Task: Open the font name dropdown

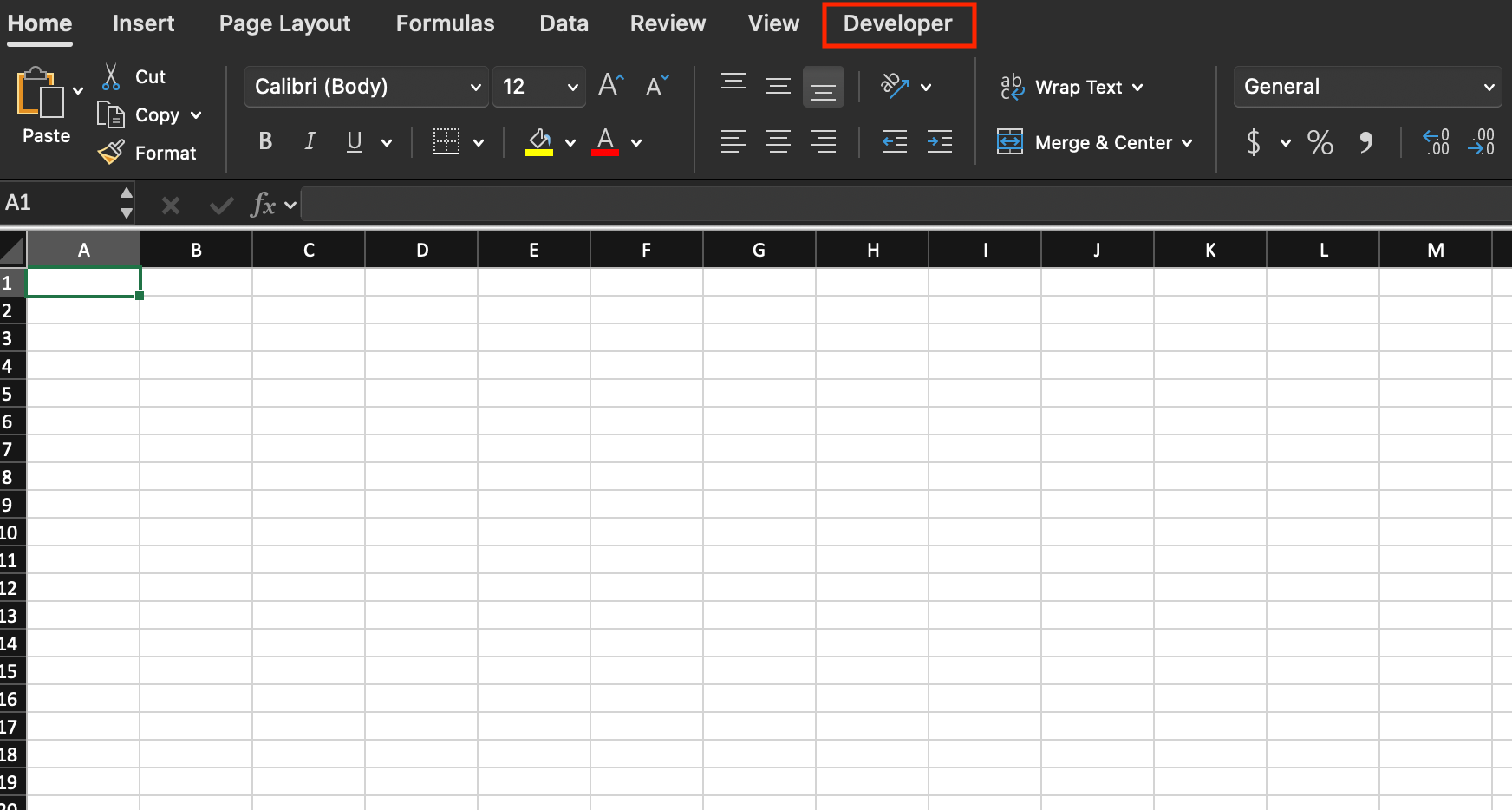Action: click(475, 87)
